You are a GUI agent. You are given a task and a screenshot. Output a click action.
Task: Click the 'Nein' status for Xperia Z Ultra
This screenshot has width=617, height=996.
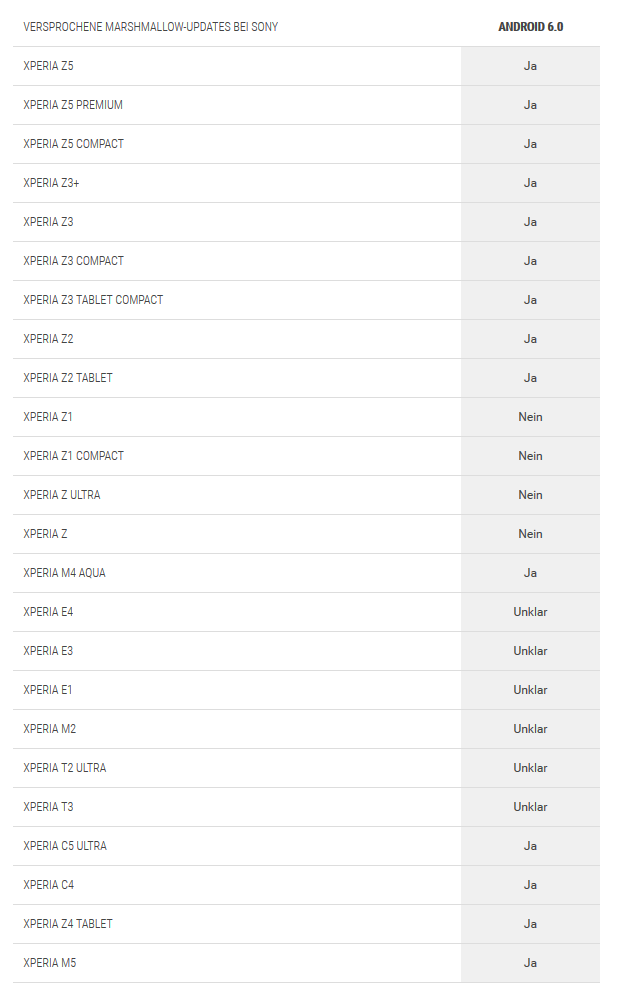[x=530, y=495]
